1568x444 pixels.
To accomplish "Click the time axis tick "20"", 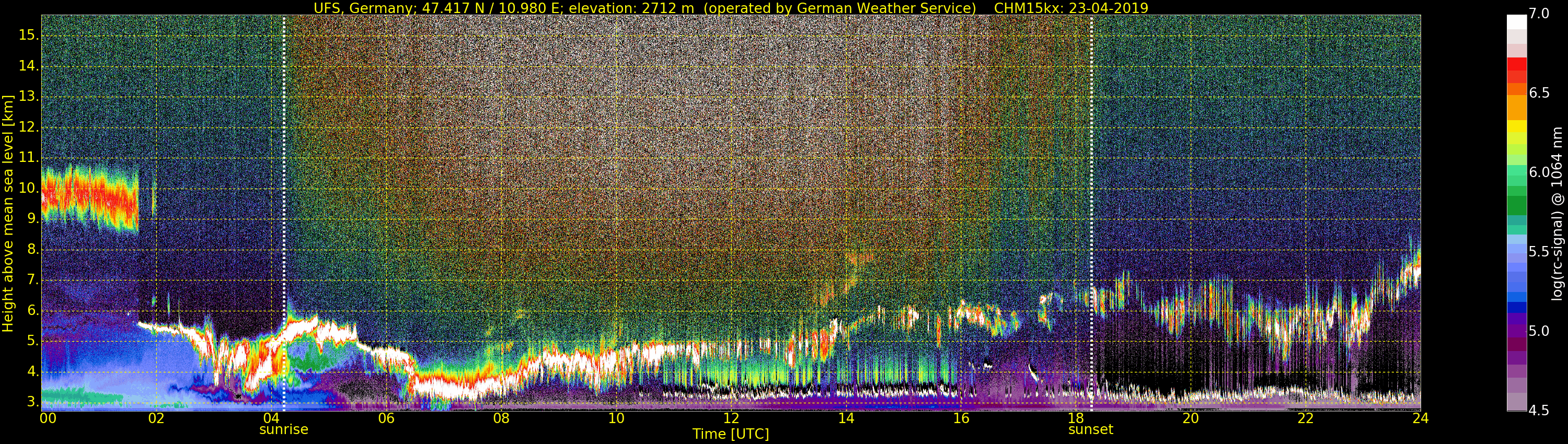I will pos(1191,418).
